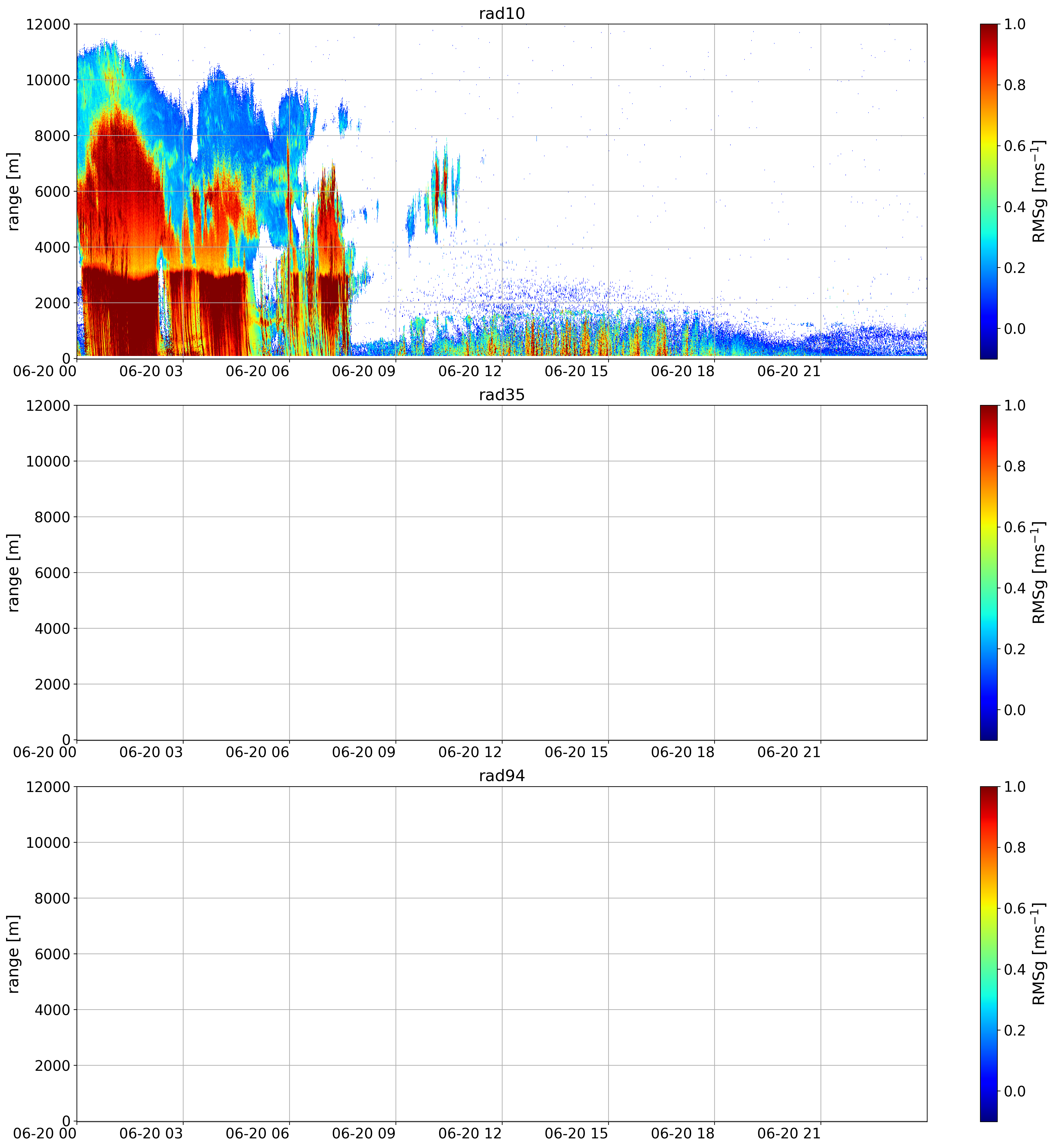
Task: Click the 6000 y-tick of rad94
Action: coord(53,954)
